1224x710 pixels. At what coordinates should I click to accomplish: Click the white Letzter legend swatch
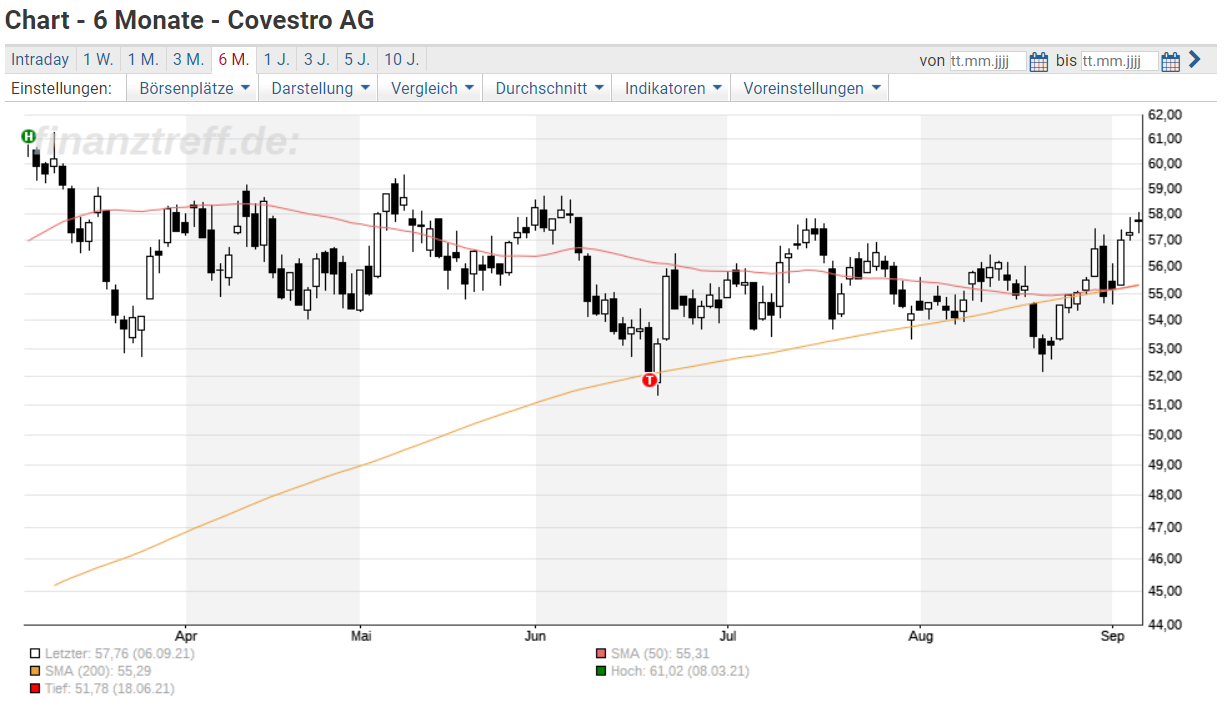point(36,654)
